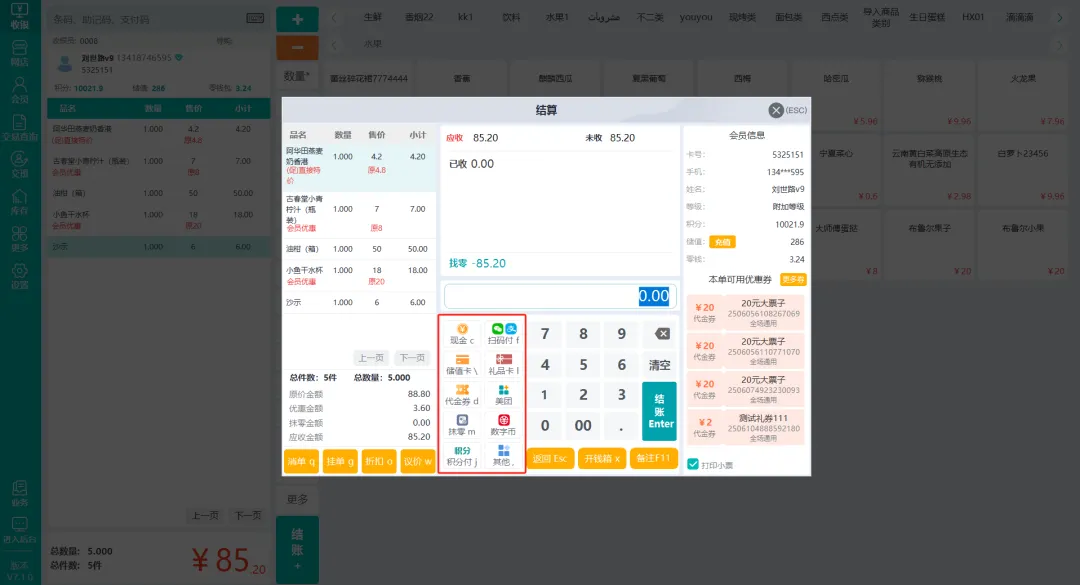Click 议价 w bargain button
This screenshot has height=585, width=1080.
[x=417, y=461]
